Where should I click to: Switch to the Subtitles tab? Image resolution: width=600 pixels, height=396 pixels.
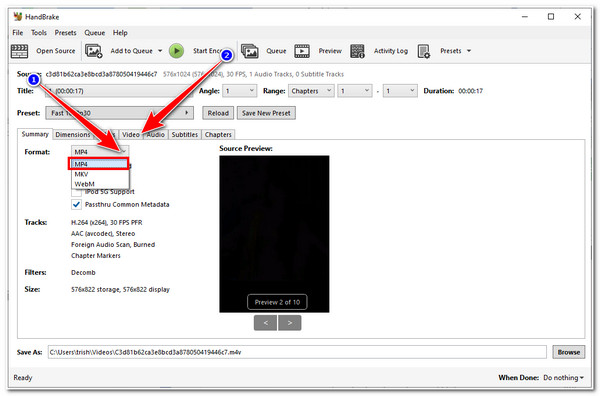pyautogui.click(x=184, y=135)
